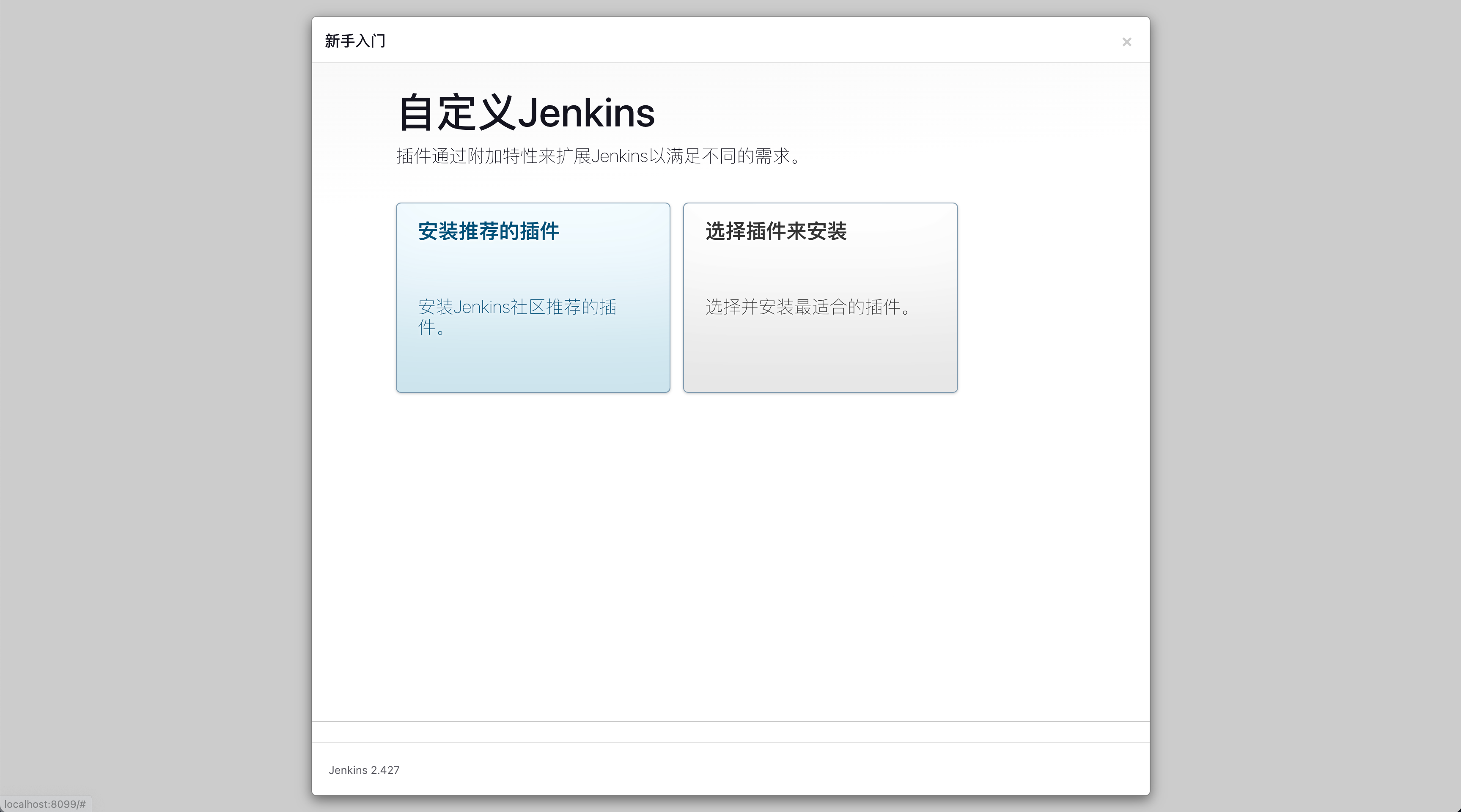Close the 新手入门 setup dialog
This screenshot has height=812, width=1461.
(1126, 42)
